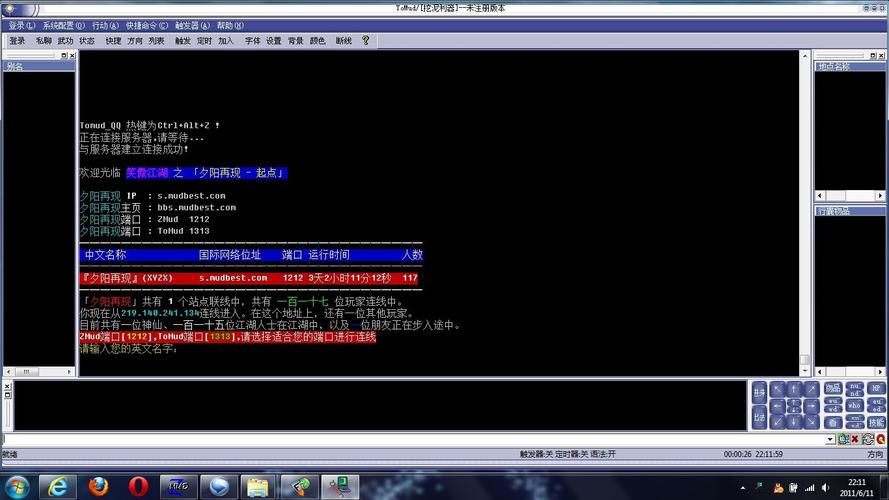Open the 快捷命令 menu
This screenshot has height=500, width=889.
tap(147, 25)
